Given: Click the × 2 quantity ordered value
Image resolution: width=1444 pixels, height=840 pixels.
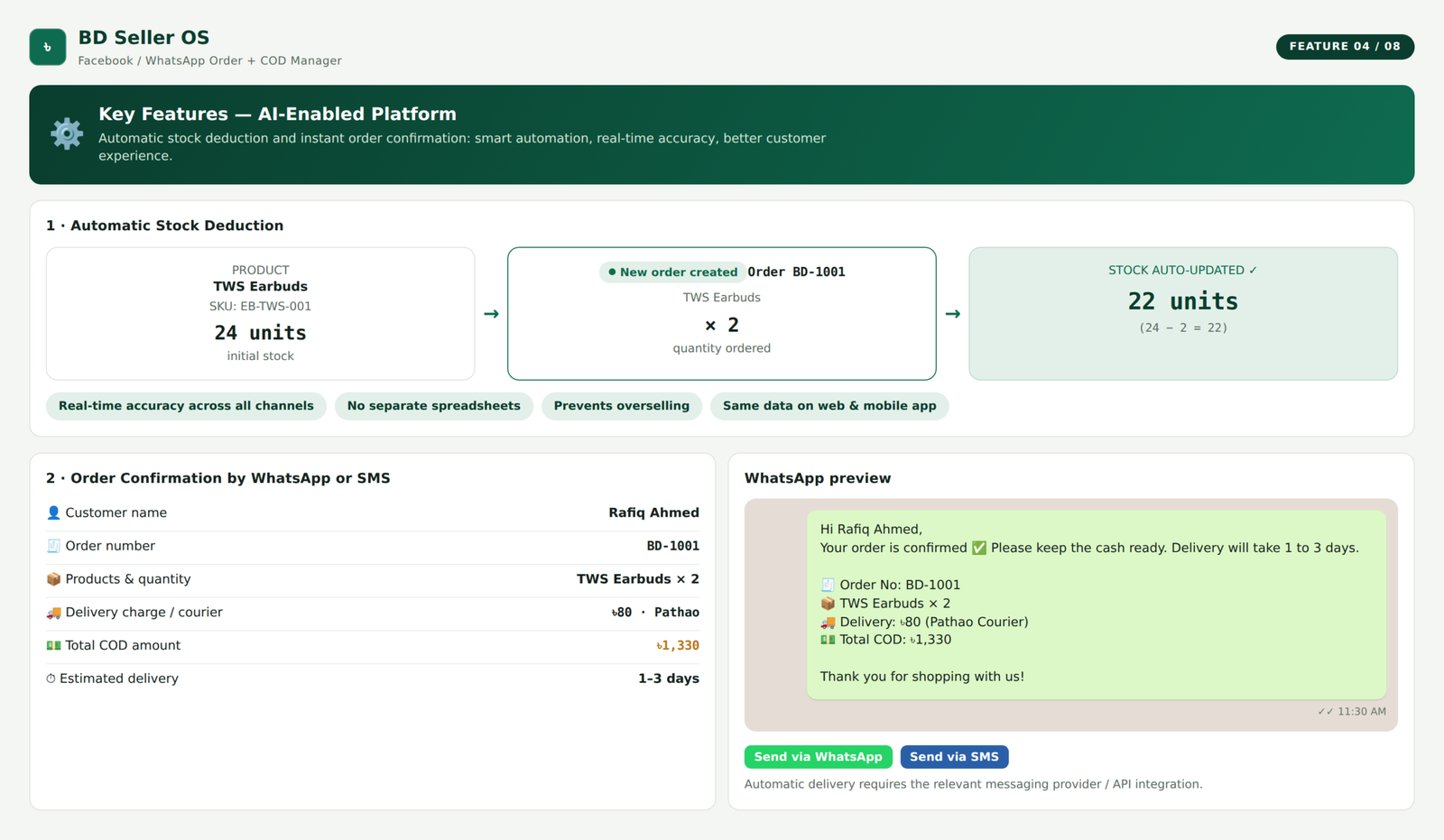Looking at the screenshot, I should pos(722,325).
